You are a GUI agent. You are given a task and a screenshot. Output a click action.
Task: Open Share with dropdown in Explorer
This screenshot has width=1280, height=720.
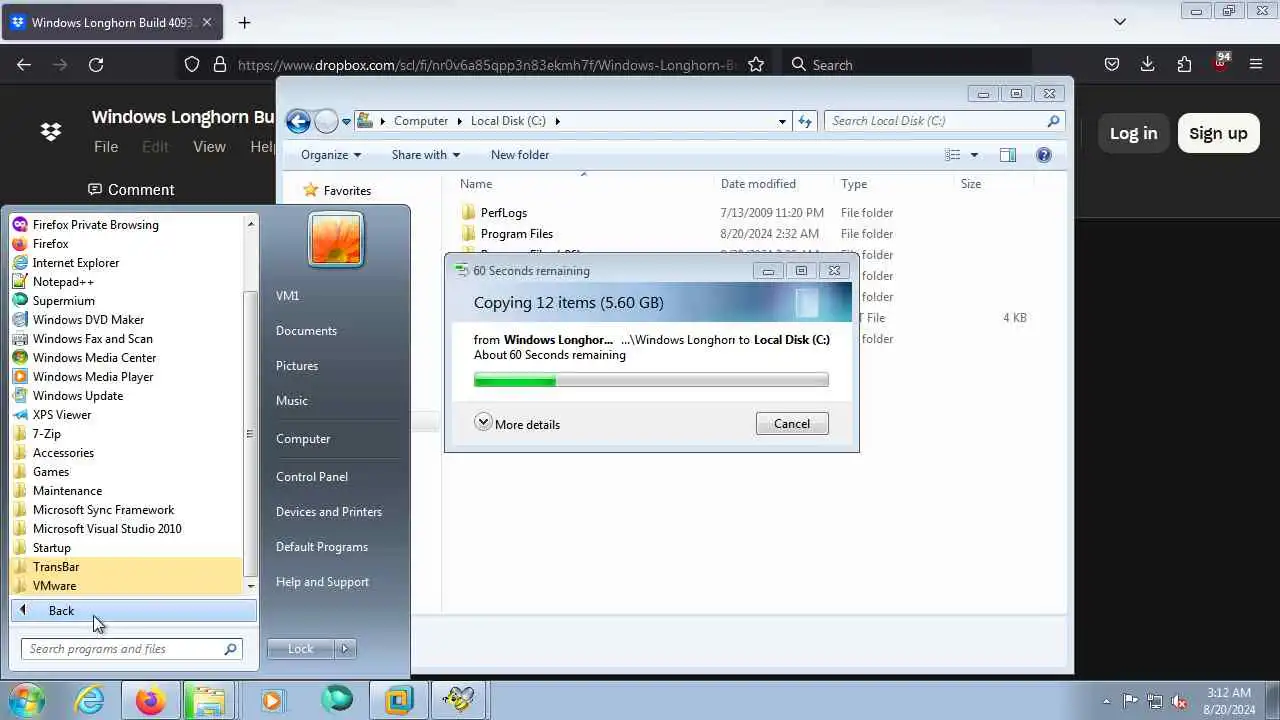pyautogui.click(x=426, y=155)
